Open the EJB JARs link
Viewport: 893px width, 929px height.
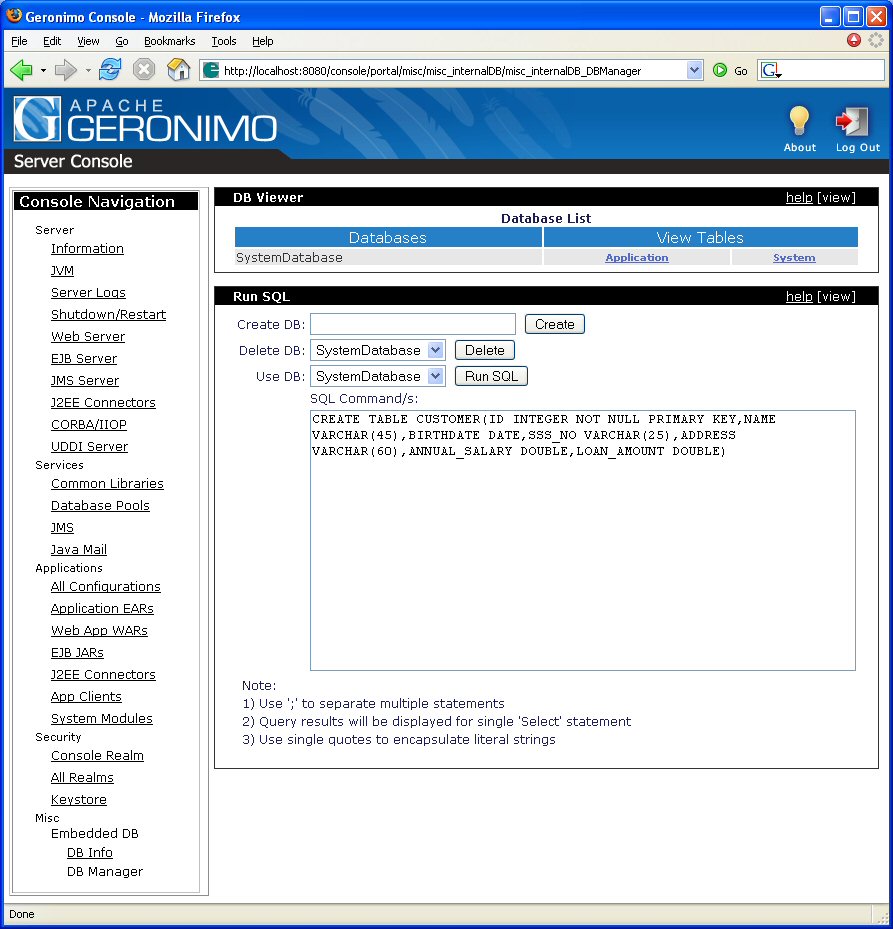tap(77, 652)
